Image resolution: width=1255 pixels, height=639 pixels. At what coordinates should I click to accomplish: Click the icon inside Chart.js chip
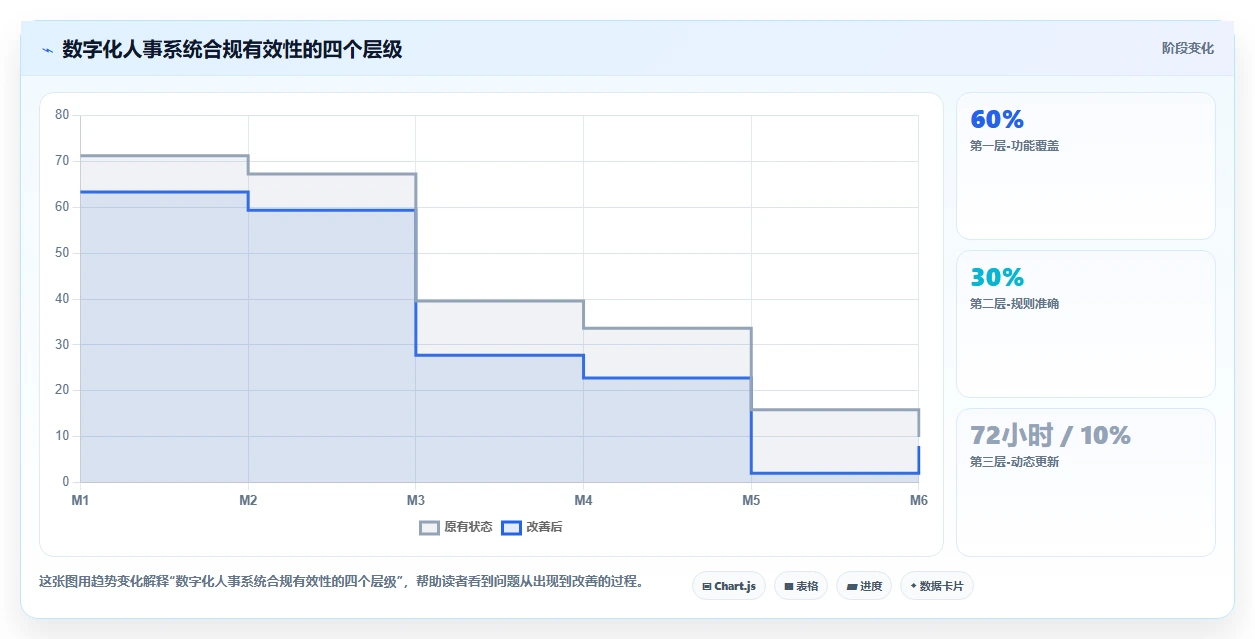point(707,587)
